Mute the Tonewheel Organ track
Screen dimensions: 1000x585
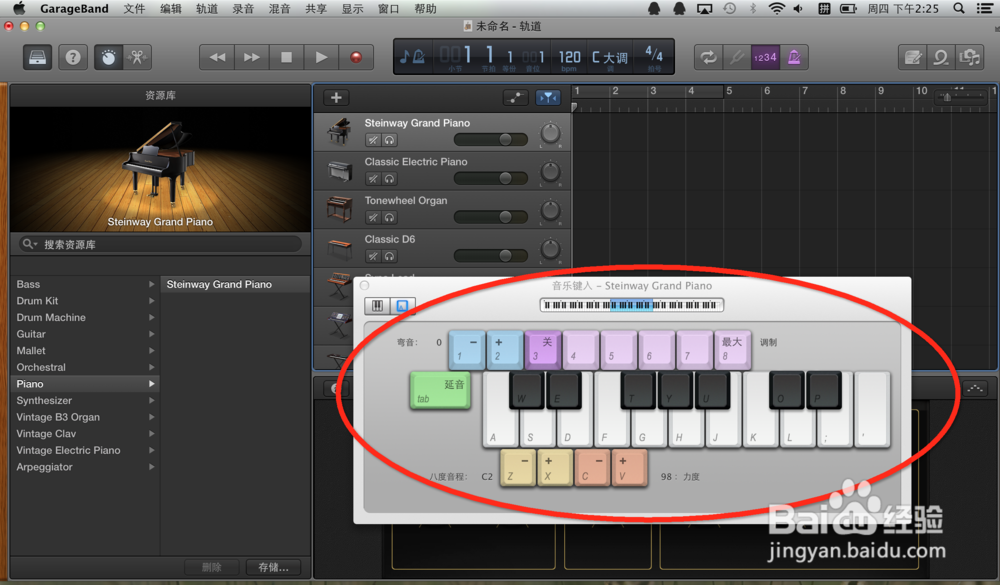373,218
